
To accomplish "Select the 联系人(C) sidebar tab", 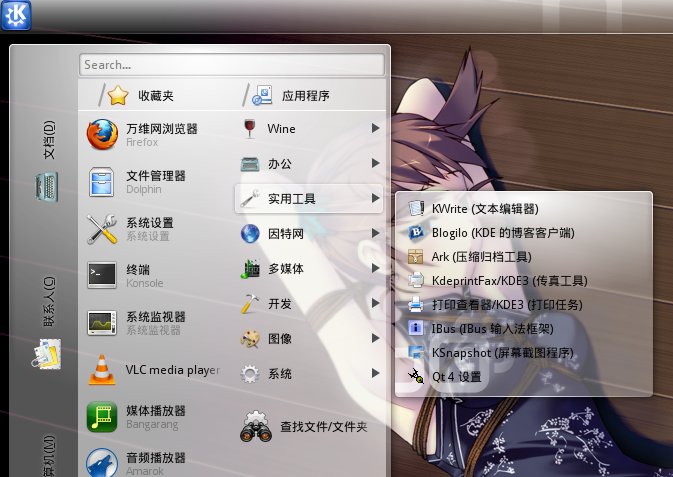I will click(49, 301).
